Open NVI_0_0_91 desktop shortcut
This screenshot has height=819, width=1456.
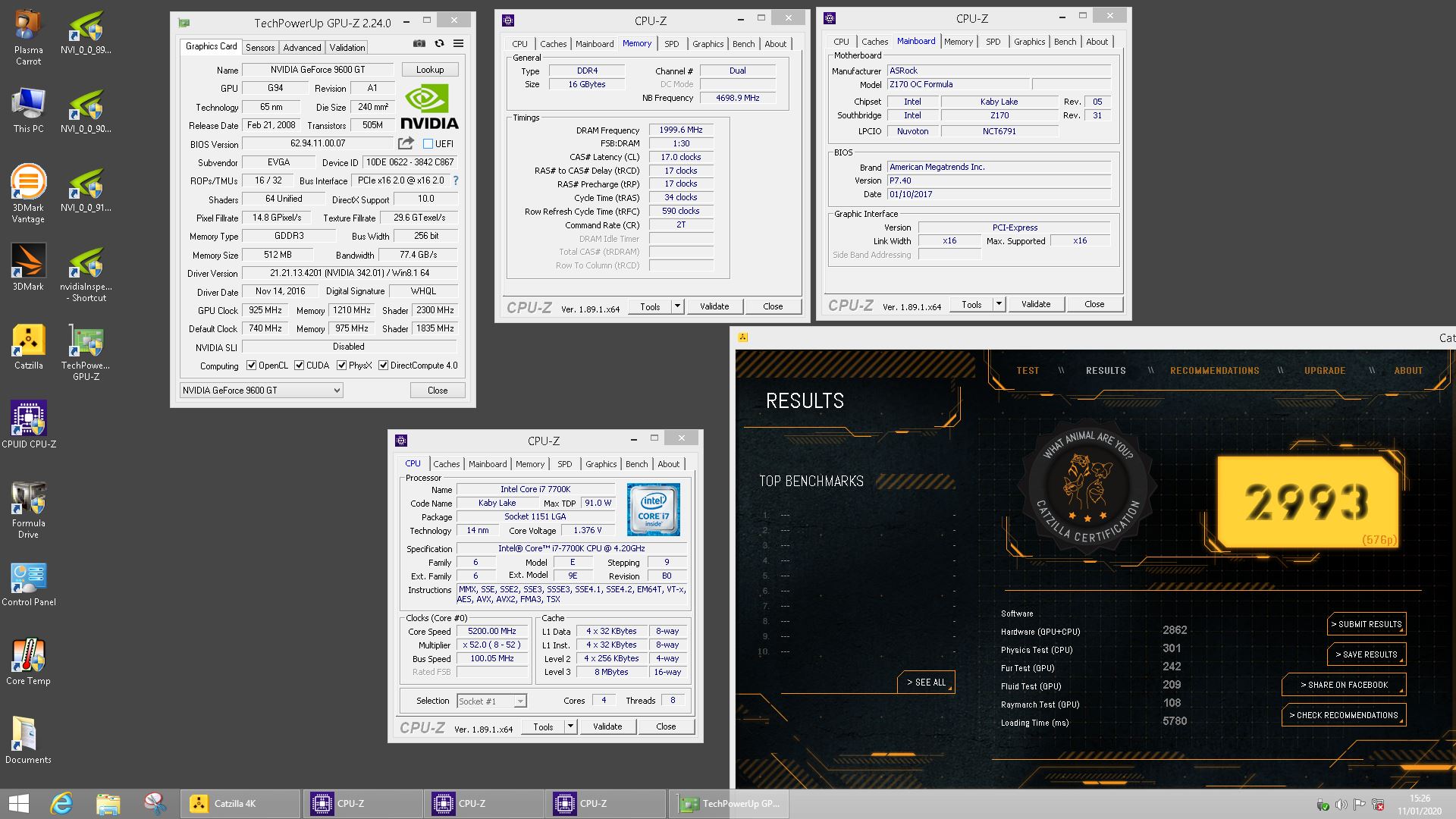pyautogui.click(x=86, y=190)
